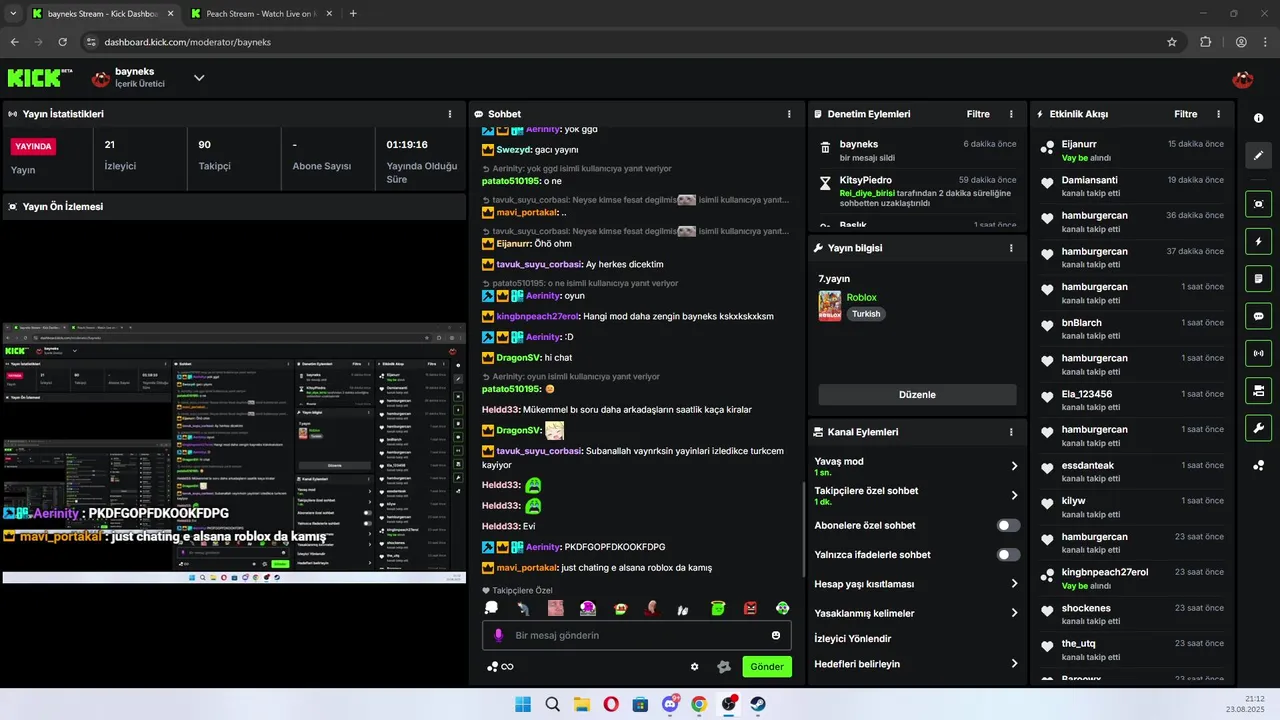Click the purple microphone icon in chat input
Screen dimensions: 1280x720
pyautogui.click(x=499, y=635)
